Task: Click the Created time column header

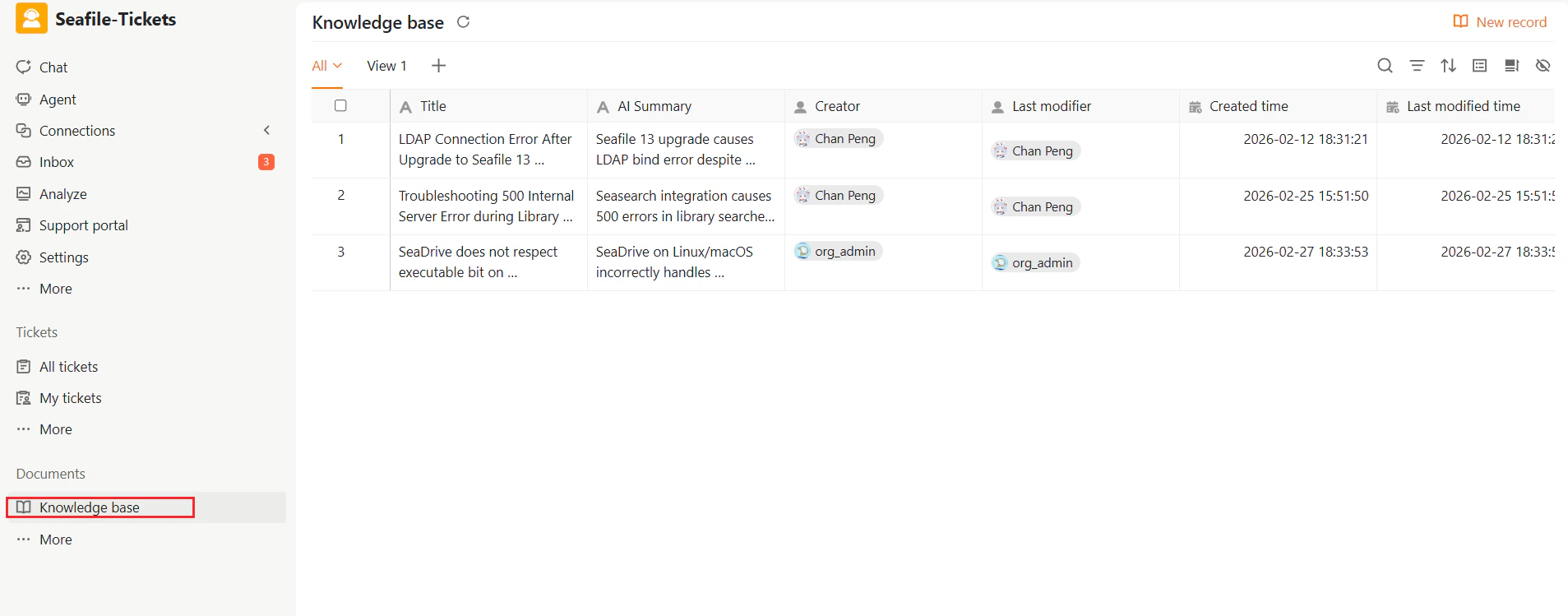Action: [1278, 106]
